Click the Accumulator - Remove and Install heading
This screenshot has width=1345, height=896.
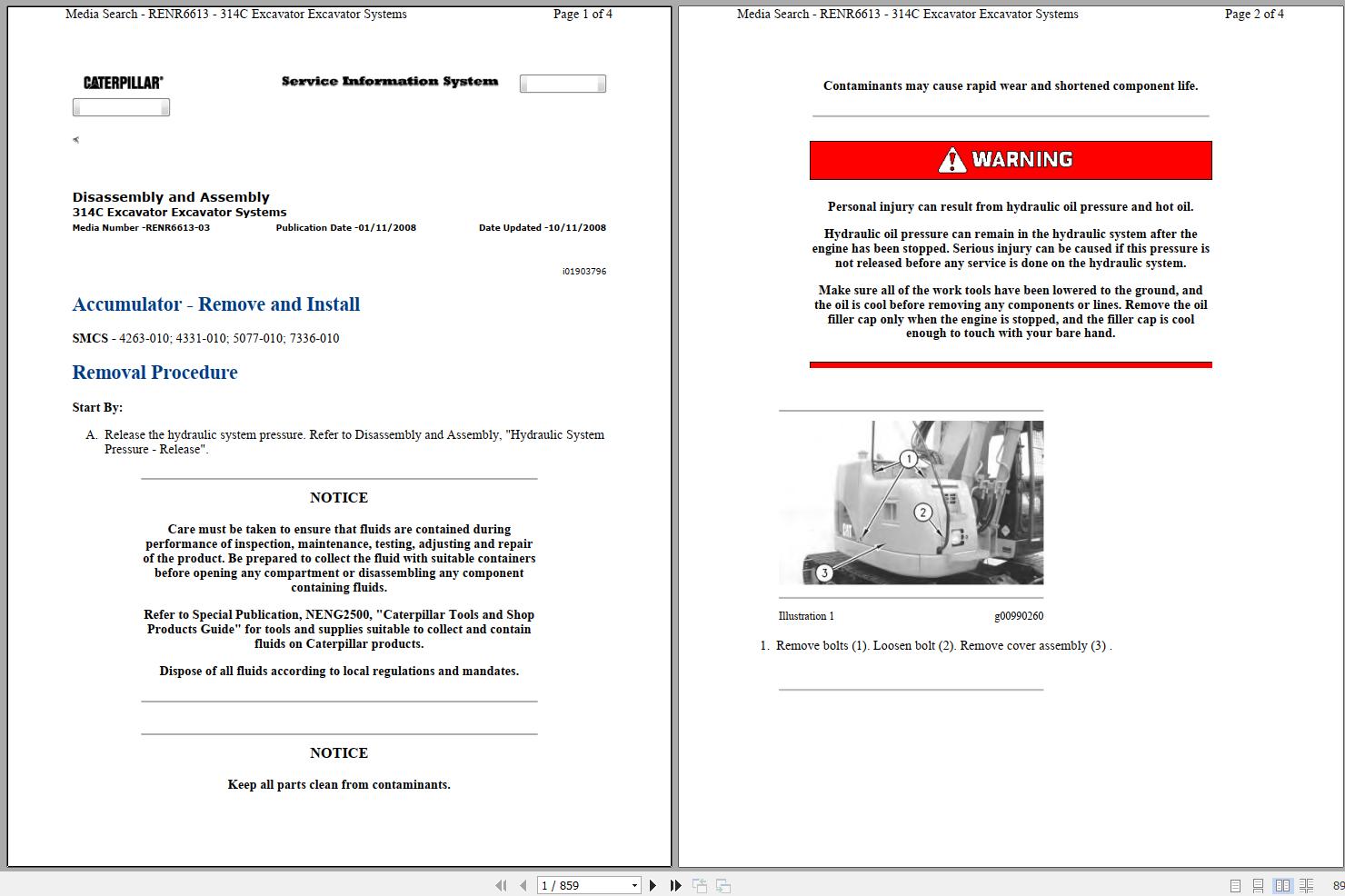click(216, 304)
